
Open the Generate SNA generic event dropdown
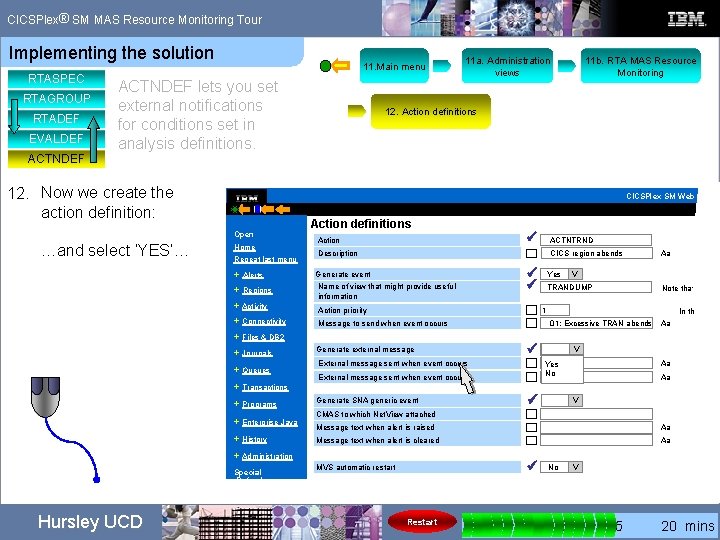click(575, 400)
